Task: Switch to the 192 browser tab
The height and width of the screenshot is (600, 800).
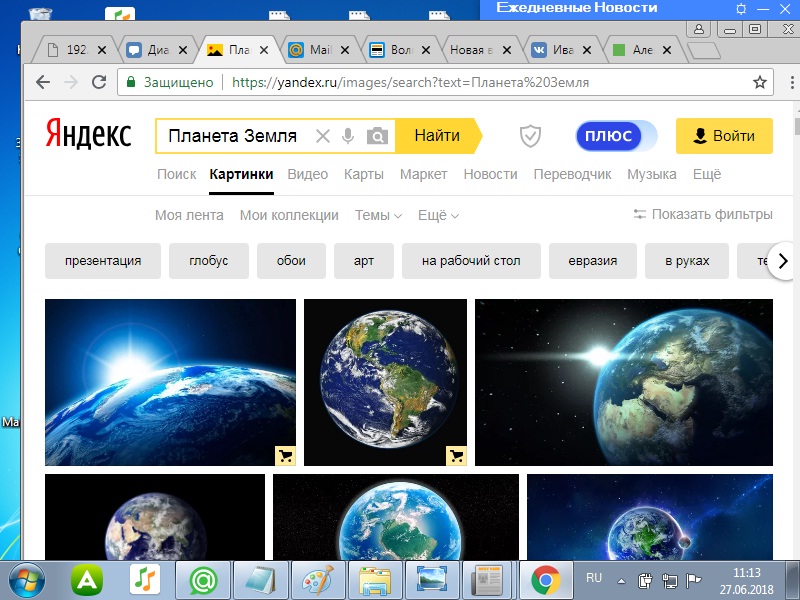Action: click(77, 50)
